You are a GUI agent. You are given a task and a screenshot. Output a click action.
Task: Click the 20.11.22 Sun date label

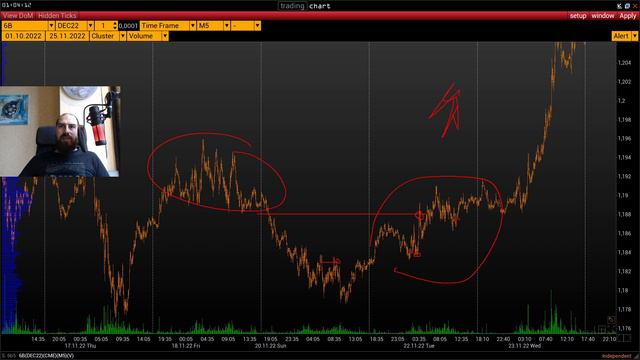point(271,346)
